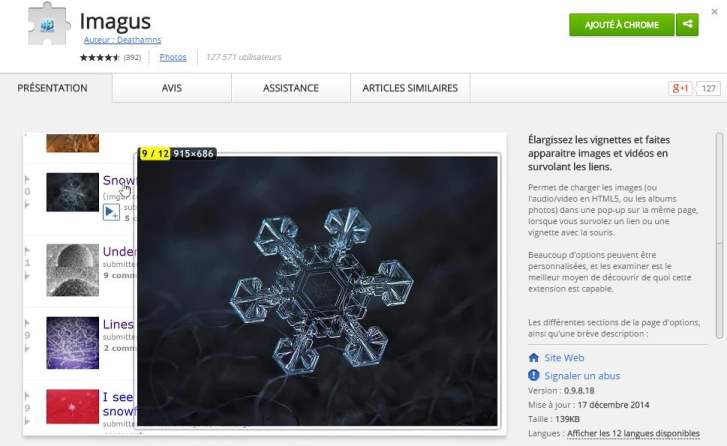Click the Under post title
This screenshot has width=727, height=446.
click(x=120, y=251)
